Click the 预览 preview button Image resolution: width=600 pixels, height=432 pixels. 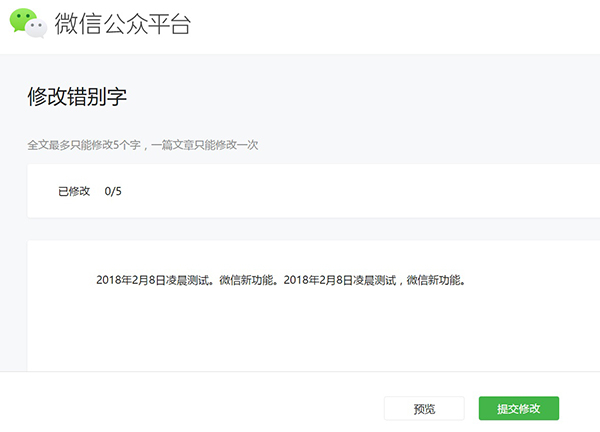[x=424, y=408]
